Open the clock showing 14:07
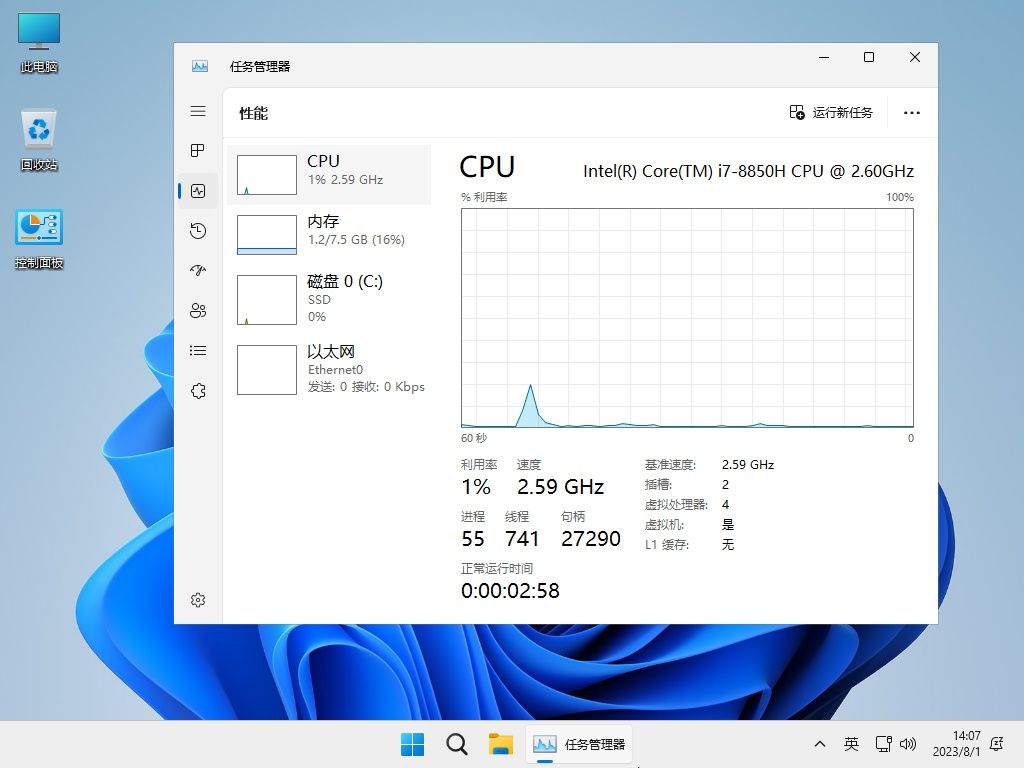Image resolution: width=1024 pixels, height=768 pixels. 957,744
